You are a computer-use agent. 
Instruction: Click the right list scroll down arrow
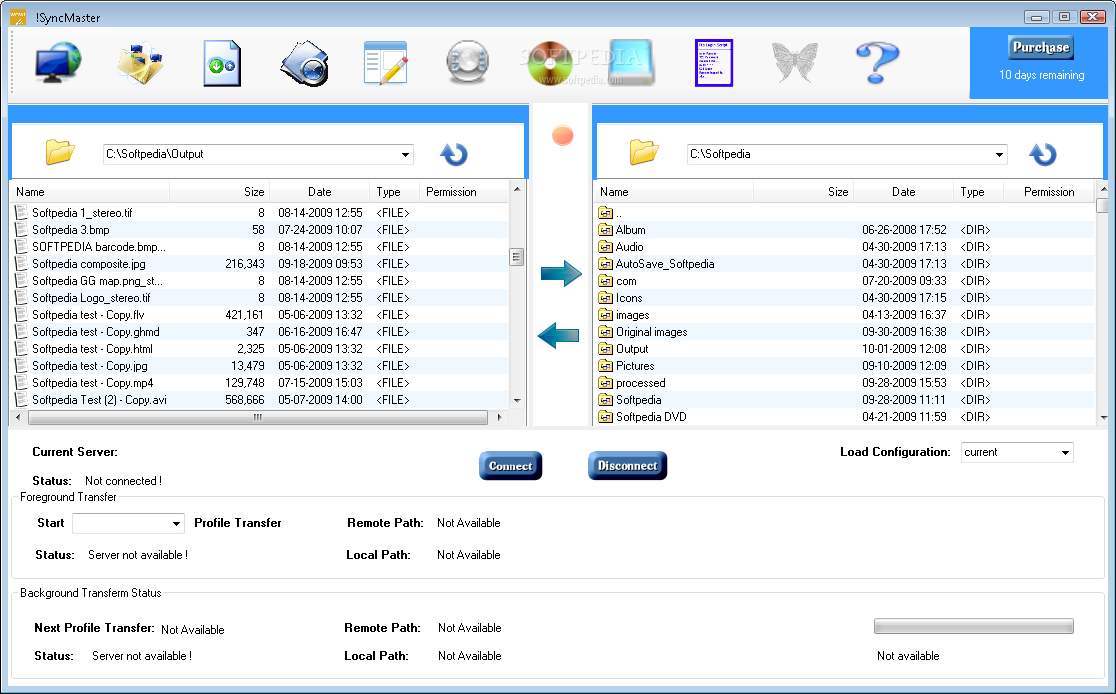coord(1103,418)
